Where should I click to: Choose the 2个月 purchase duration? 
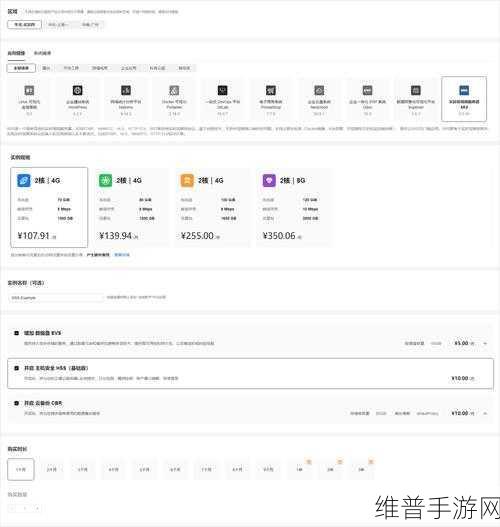[x=51, y=470]
